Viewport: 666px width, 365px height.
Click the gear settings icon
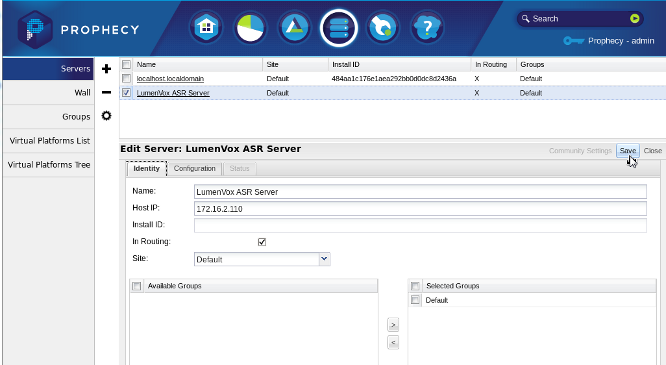click(106, 116)
